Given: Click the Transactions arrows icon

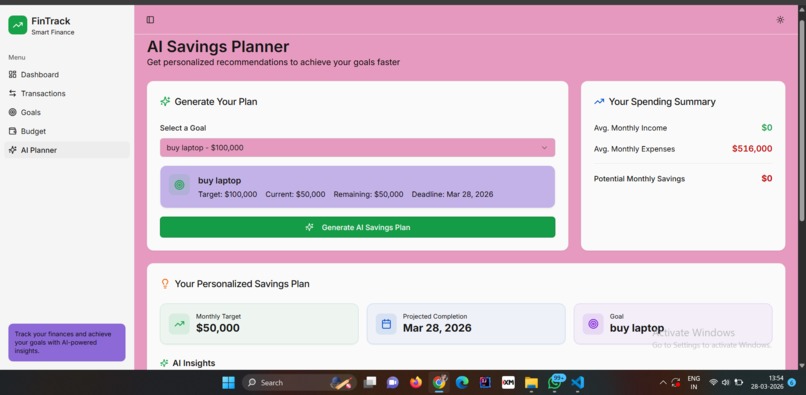Looking at the screenshot, I should click(x=13, y=94).
